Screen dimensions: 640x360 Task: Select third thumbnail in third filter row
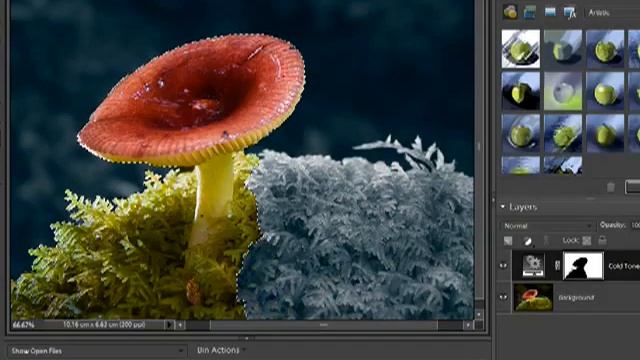[605, 133]
